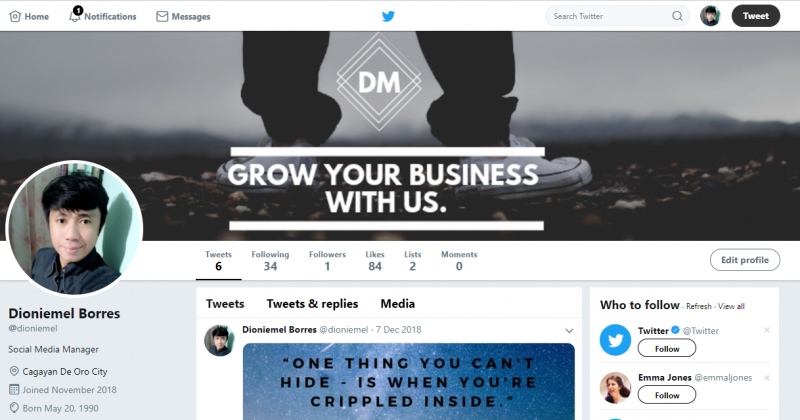Click the Search Twitter input field
Image resolution: width=800 pixels, height=420 pixels.
[x=611, y=16]
